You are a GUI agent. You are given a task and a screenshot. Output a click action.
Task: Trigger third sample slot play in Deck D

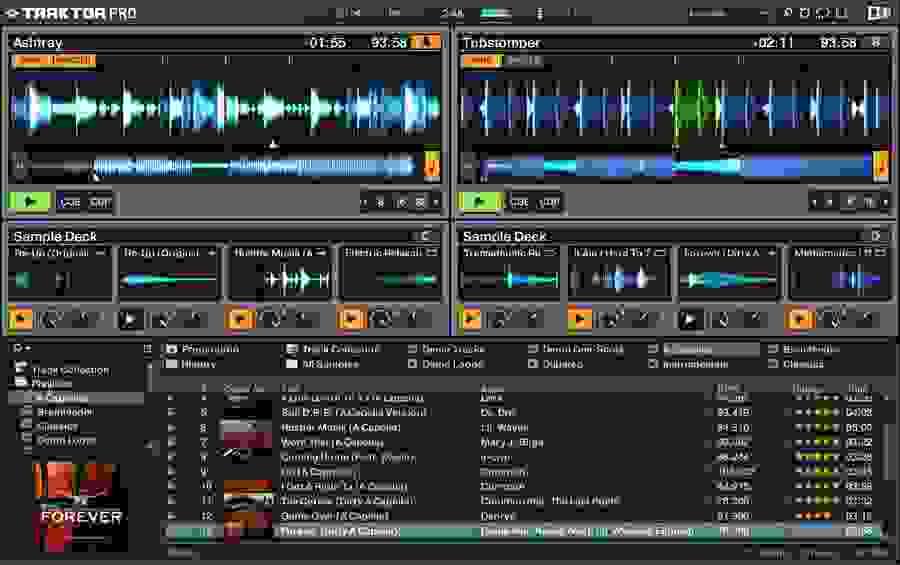click(690, 319)
